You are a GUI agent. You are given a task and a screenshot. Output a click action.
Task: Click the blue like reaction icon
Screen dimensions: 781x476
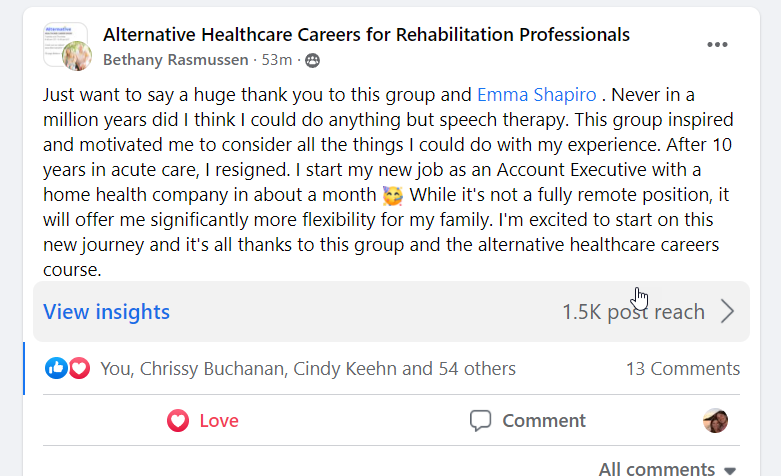coord(56,368)
